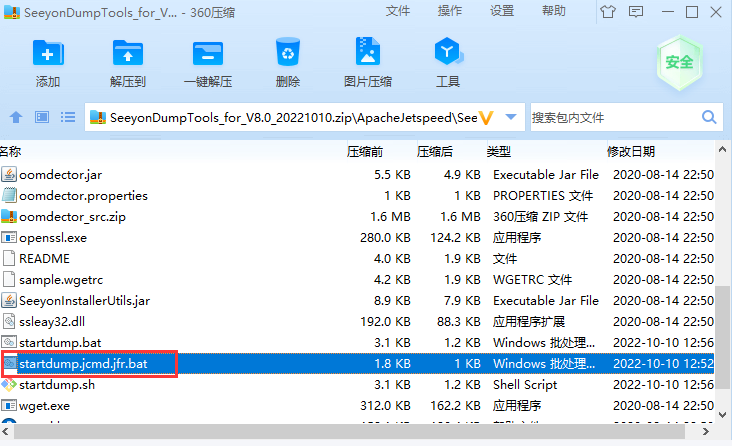Select the oomdector.jar file name

61,175
